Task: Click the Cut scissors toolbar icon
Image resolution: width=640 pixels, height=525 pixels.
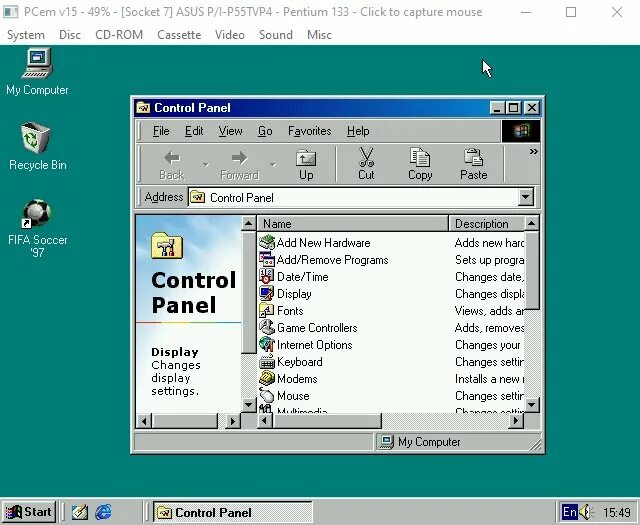Action: tap(366, 158)
